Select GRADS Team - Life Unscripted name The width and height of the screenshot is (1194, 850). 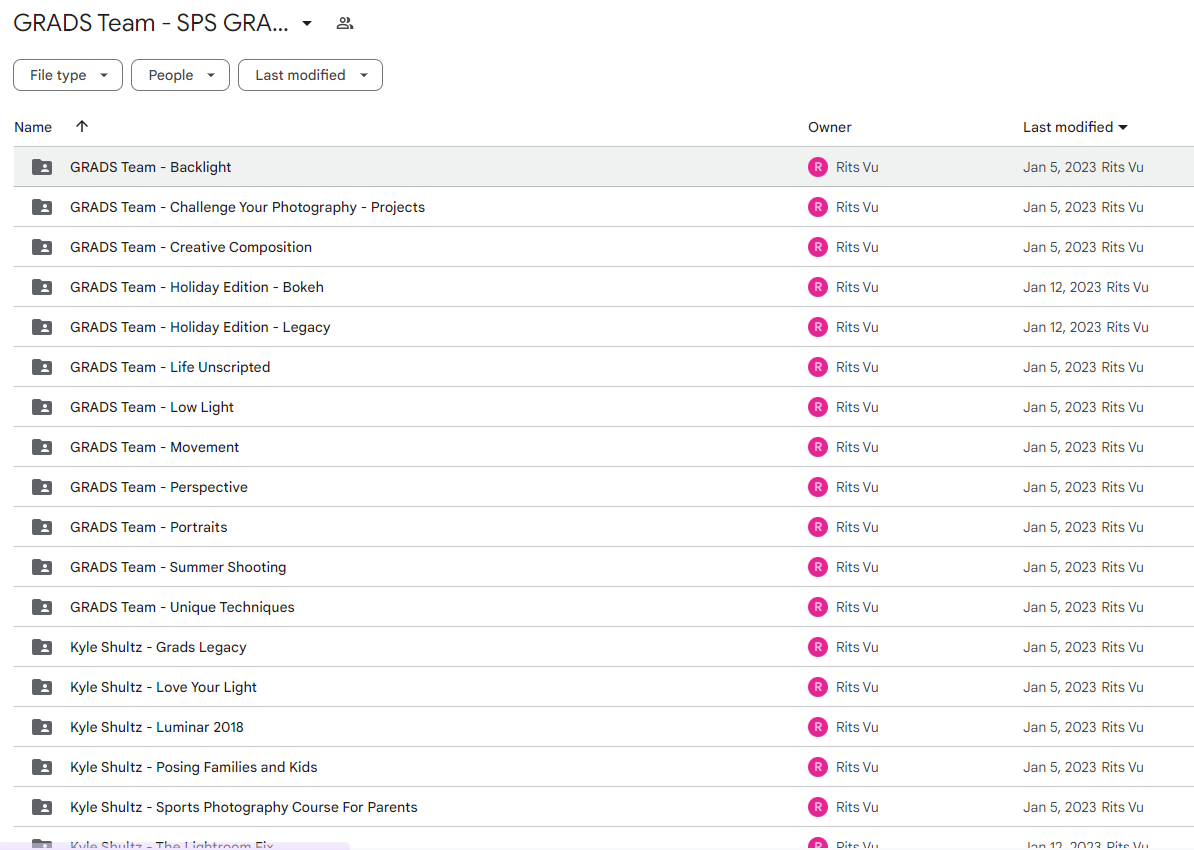pos(171,367)
